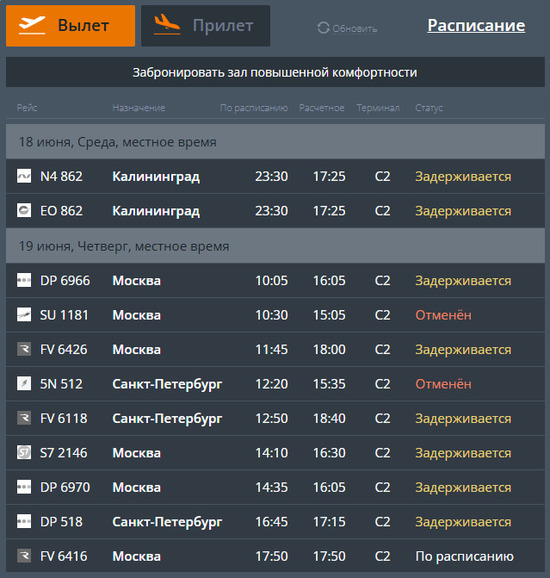Click the По расписанию column header
550x578 pixels.
coord(254,108)
